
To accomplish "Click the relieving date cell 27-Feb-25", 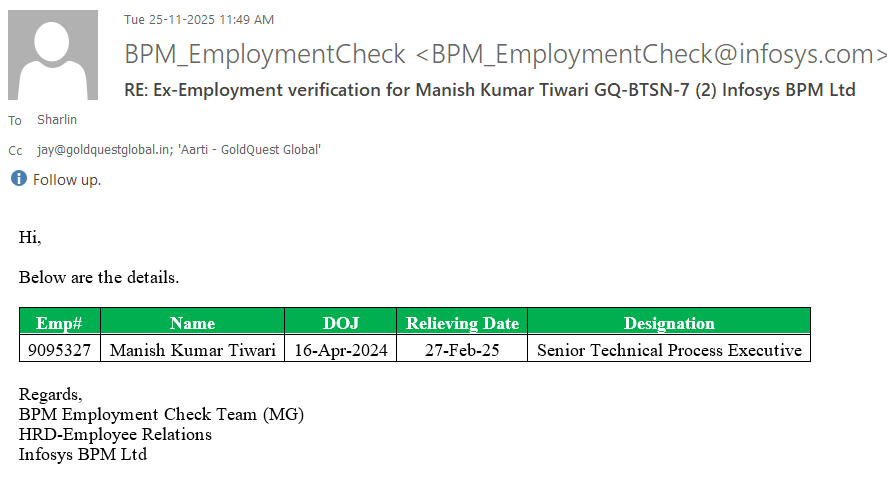I will [462, 350].
